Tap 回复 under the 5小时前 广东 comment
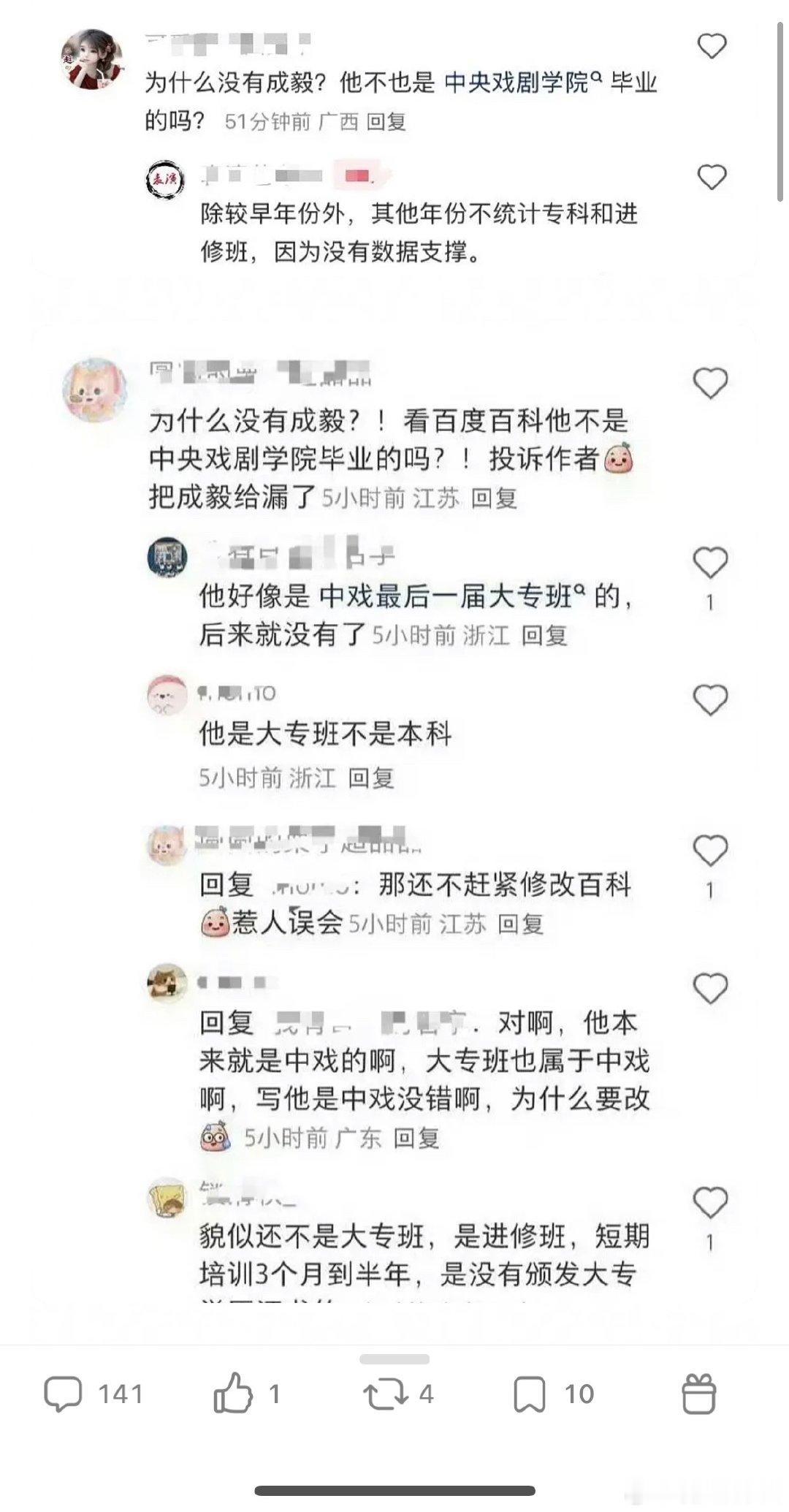Screen dimensions: 789x1512 (x=416, y=1138)
